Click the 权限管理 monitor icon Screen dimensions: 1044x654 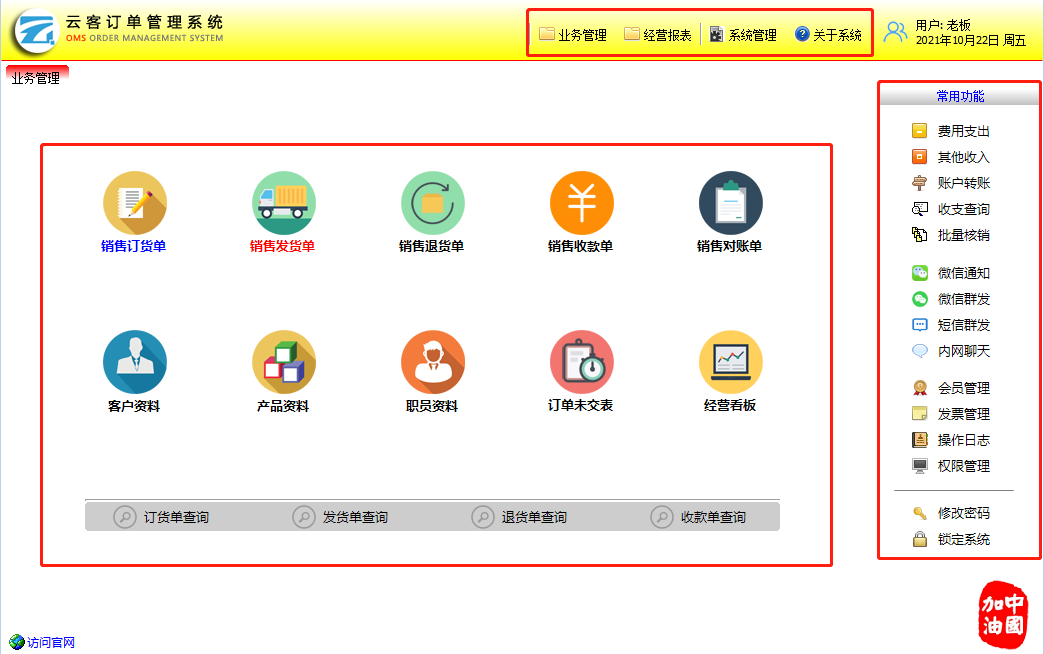pyautogui.click(x=919, y=466)
